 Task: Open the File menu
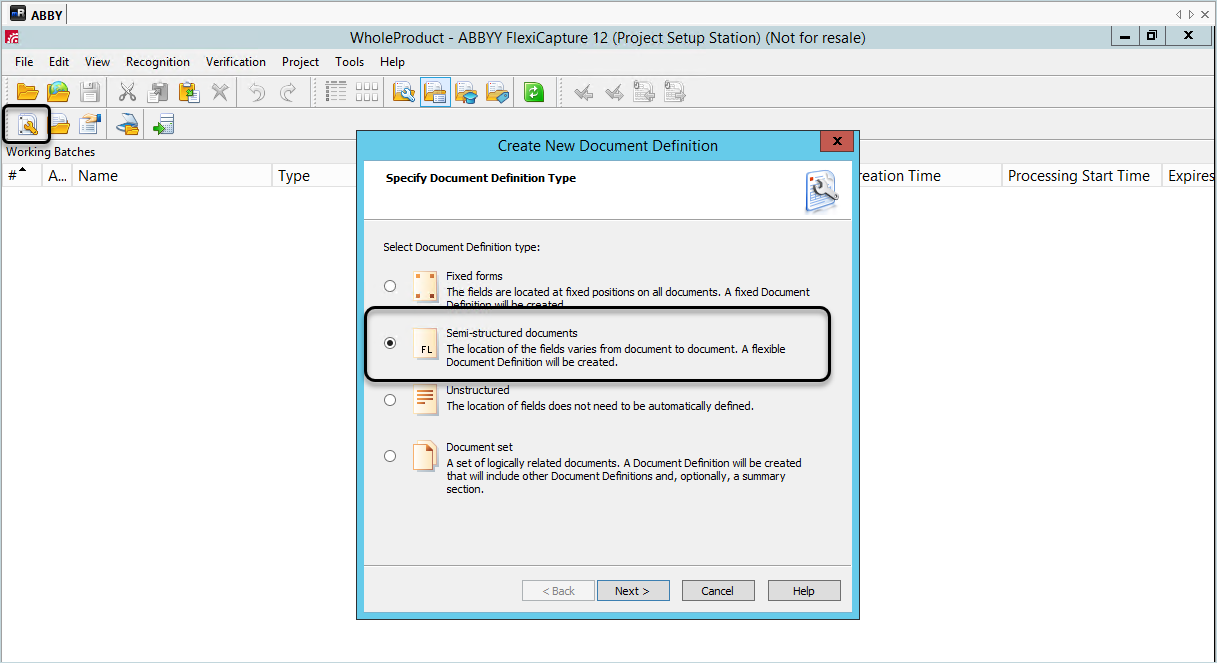click(x=24, y=62)
